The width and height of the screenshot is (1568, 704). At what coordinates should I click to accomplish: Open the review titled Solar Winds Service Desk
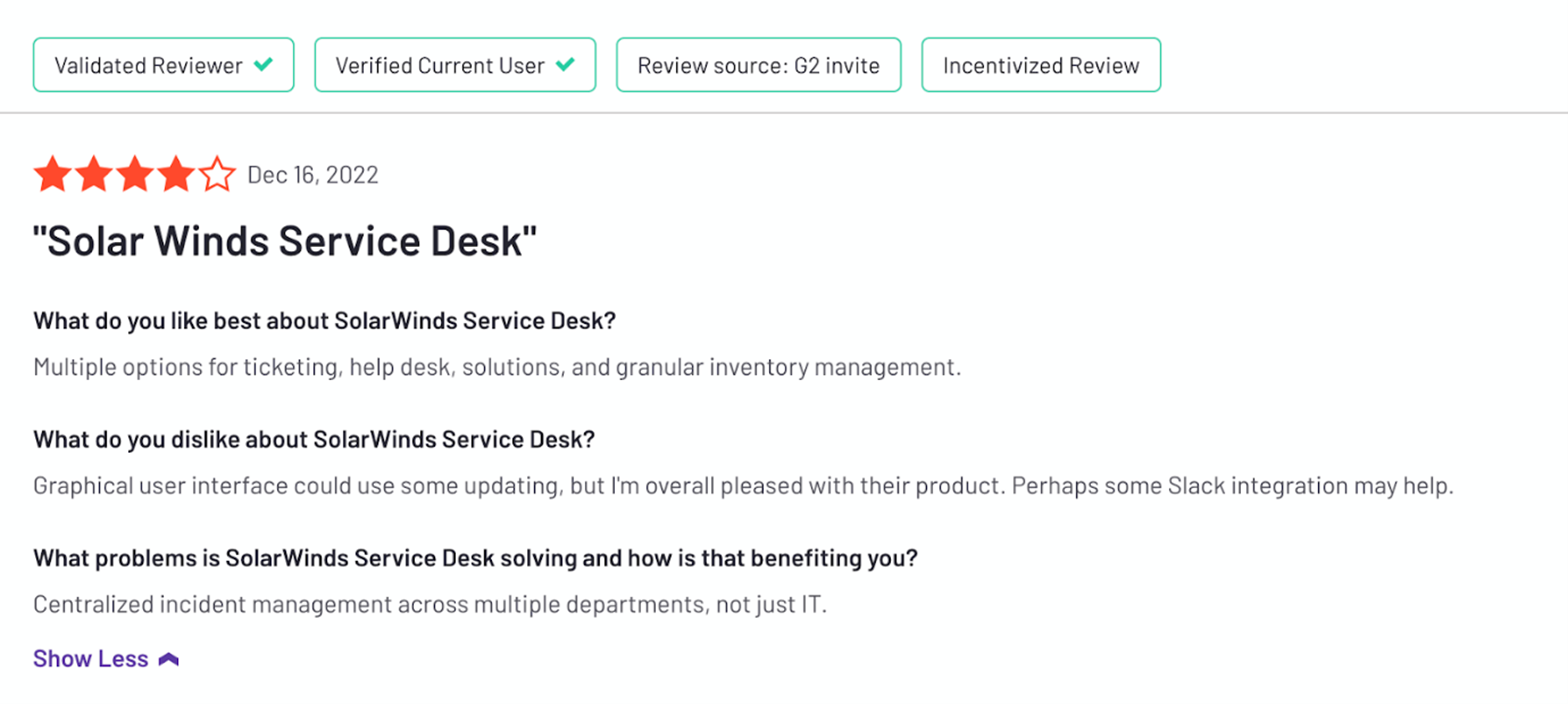285,240
